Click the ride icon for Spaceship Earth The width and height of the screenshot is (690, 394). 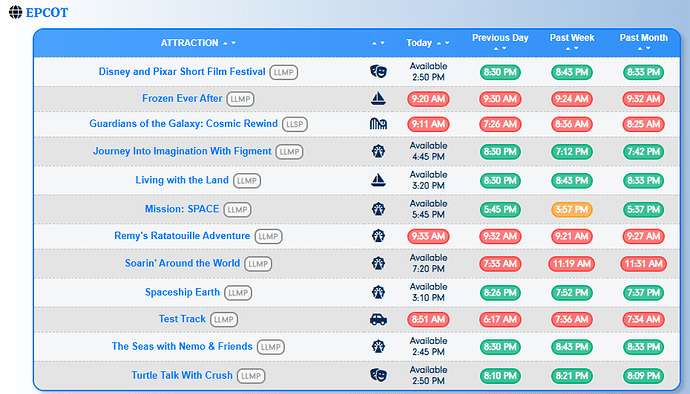[x=378, y=292]
